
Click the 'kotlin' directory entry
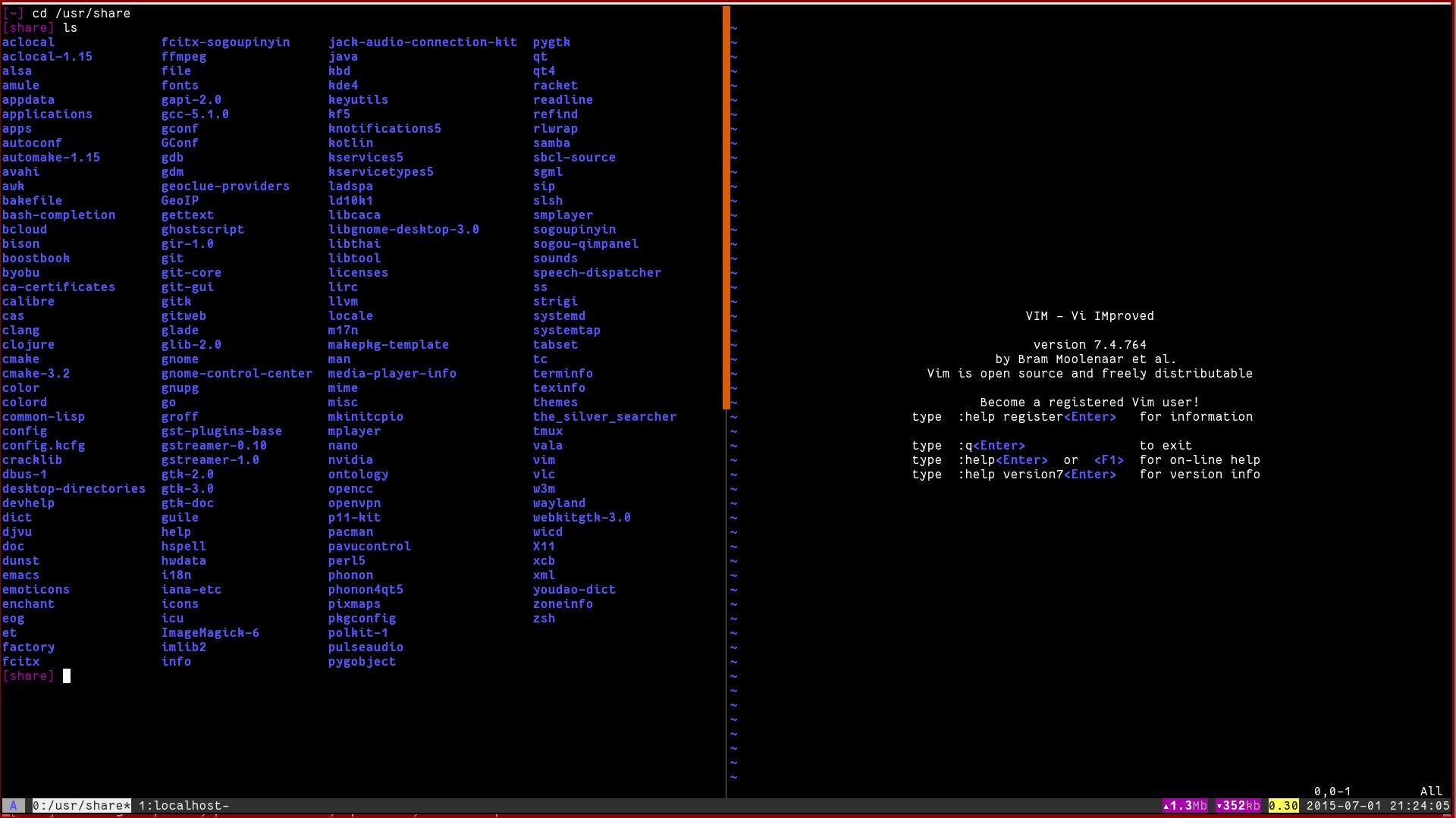coord(350,143)
